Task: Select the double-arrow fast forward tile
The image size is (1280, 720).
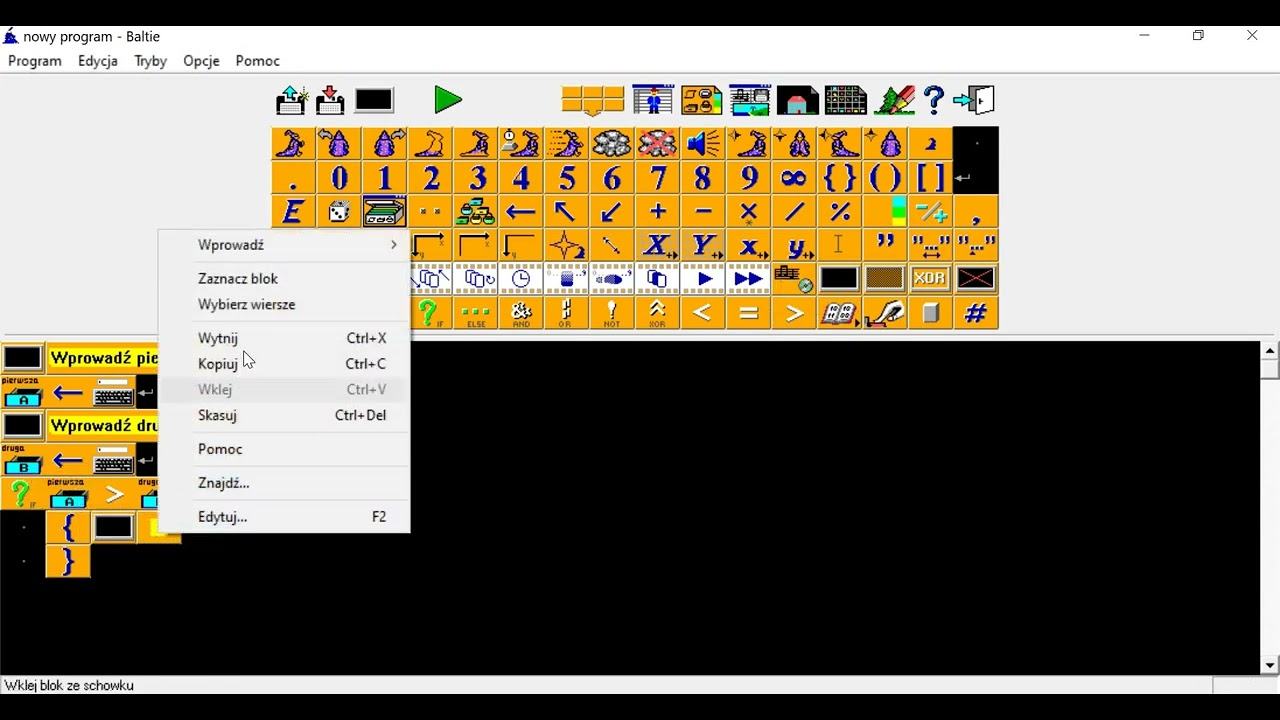Action: (748, 278)
